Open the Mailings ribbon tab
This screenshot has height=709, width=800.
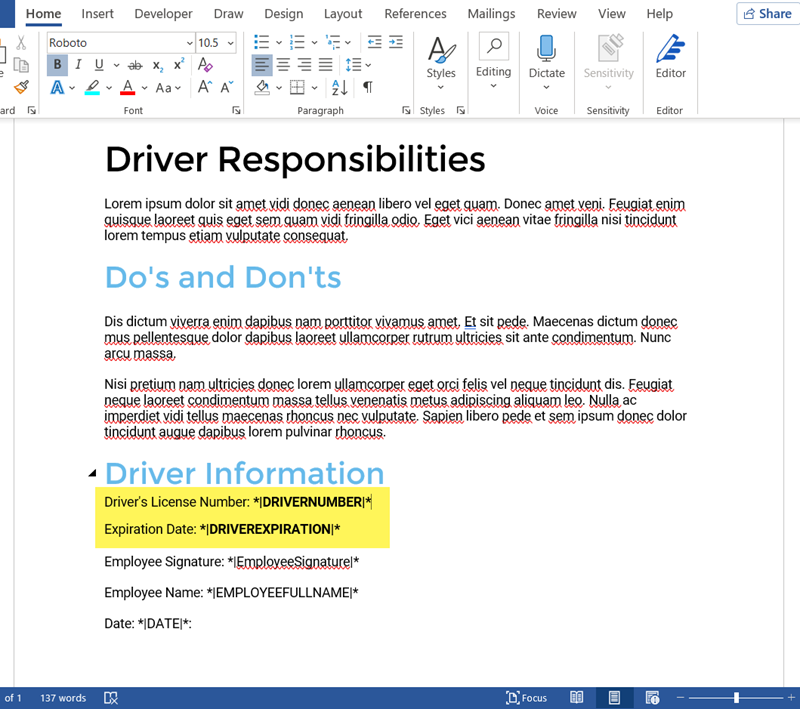[491, 14]
